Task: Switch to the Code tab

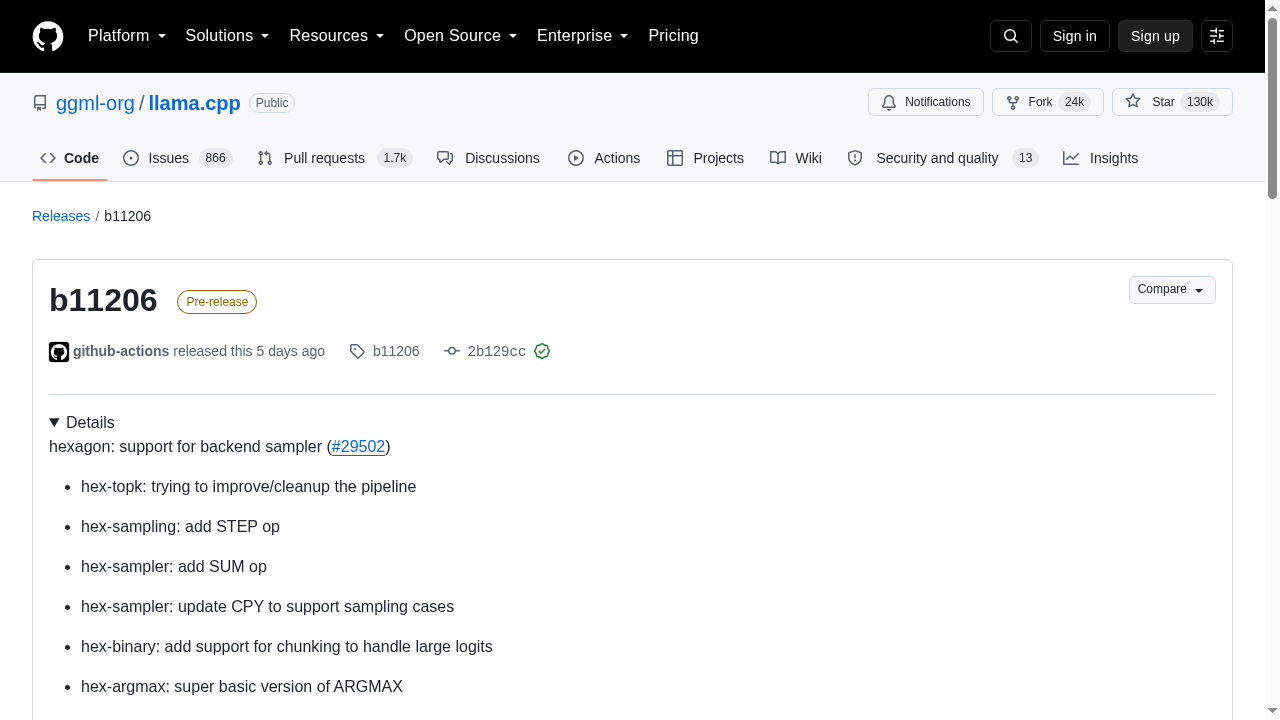Action: tap(70, 158)
